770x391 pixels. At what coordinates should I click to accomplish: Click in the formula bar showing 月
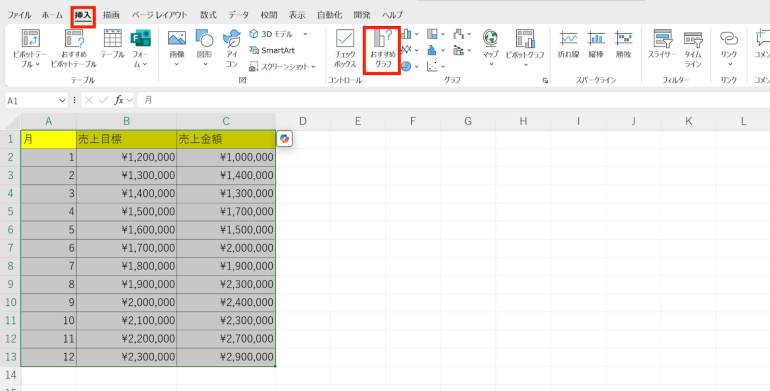454,100
